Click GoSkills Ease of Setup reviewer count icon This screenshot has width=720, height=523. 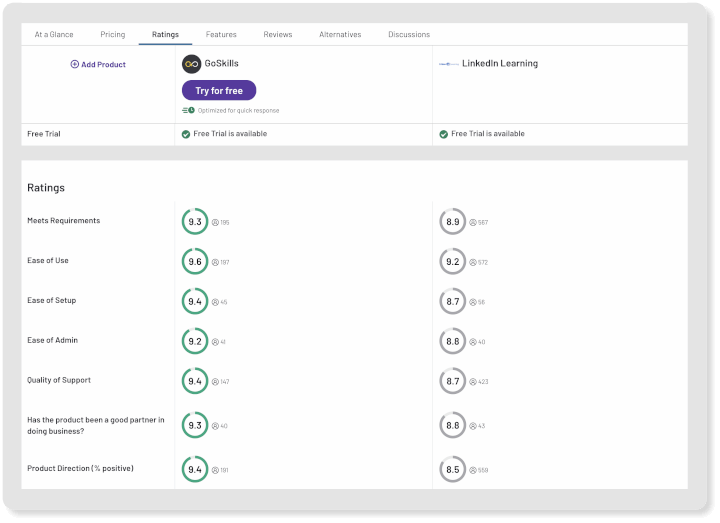215,302
